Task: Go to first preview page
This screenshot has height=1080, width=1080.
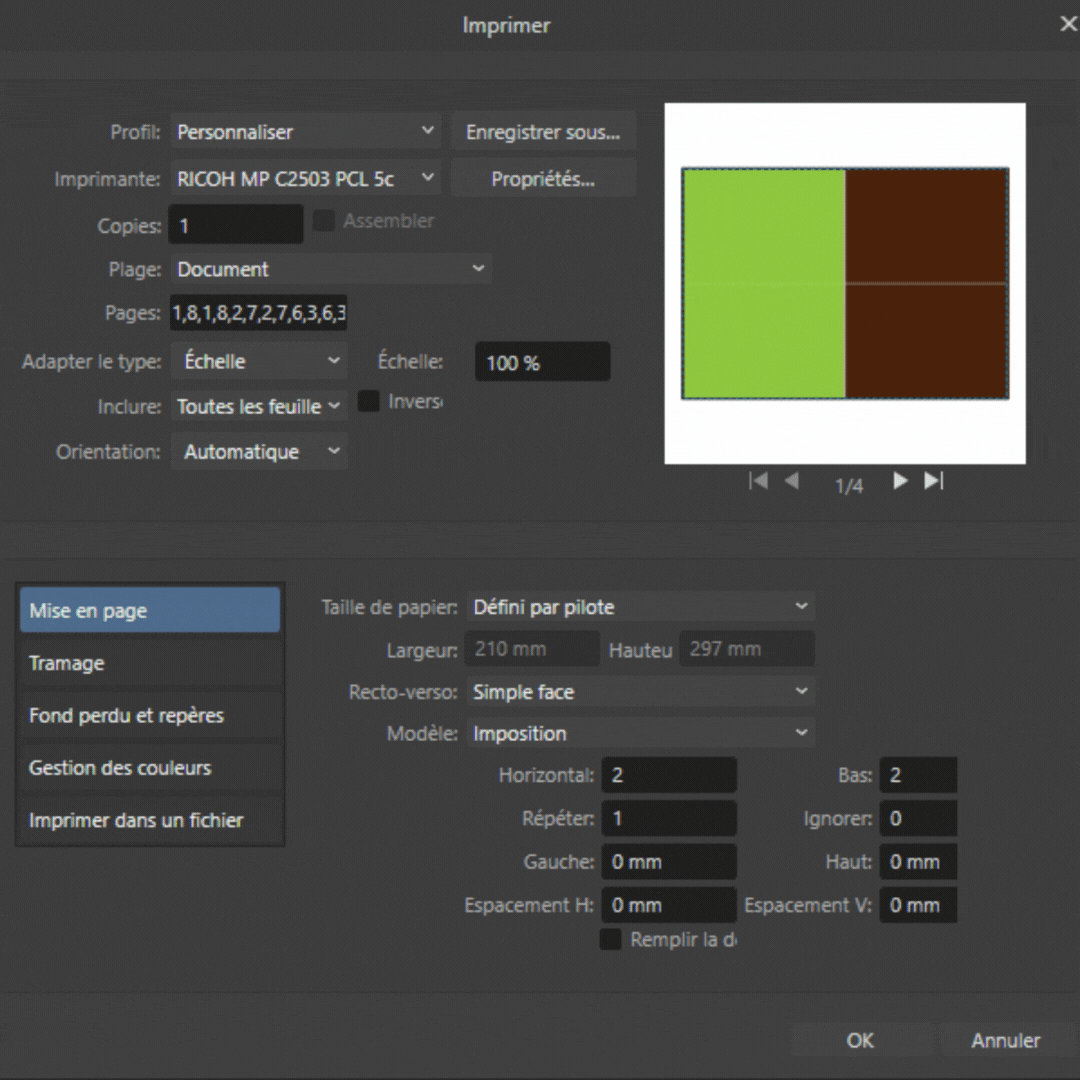Action: [758, 481]
